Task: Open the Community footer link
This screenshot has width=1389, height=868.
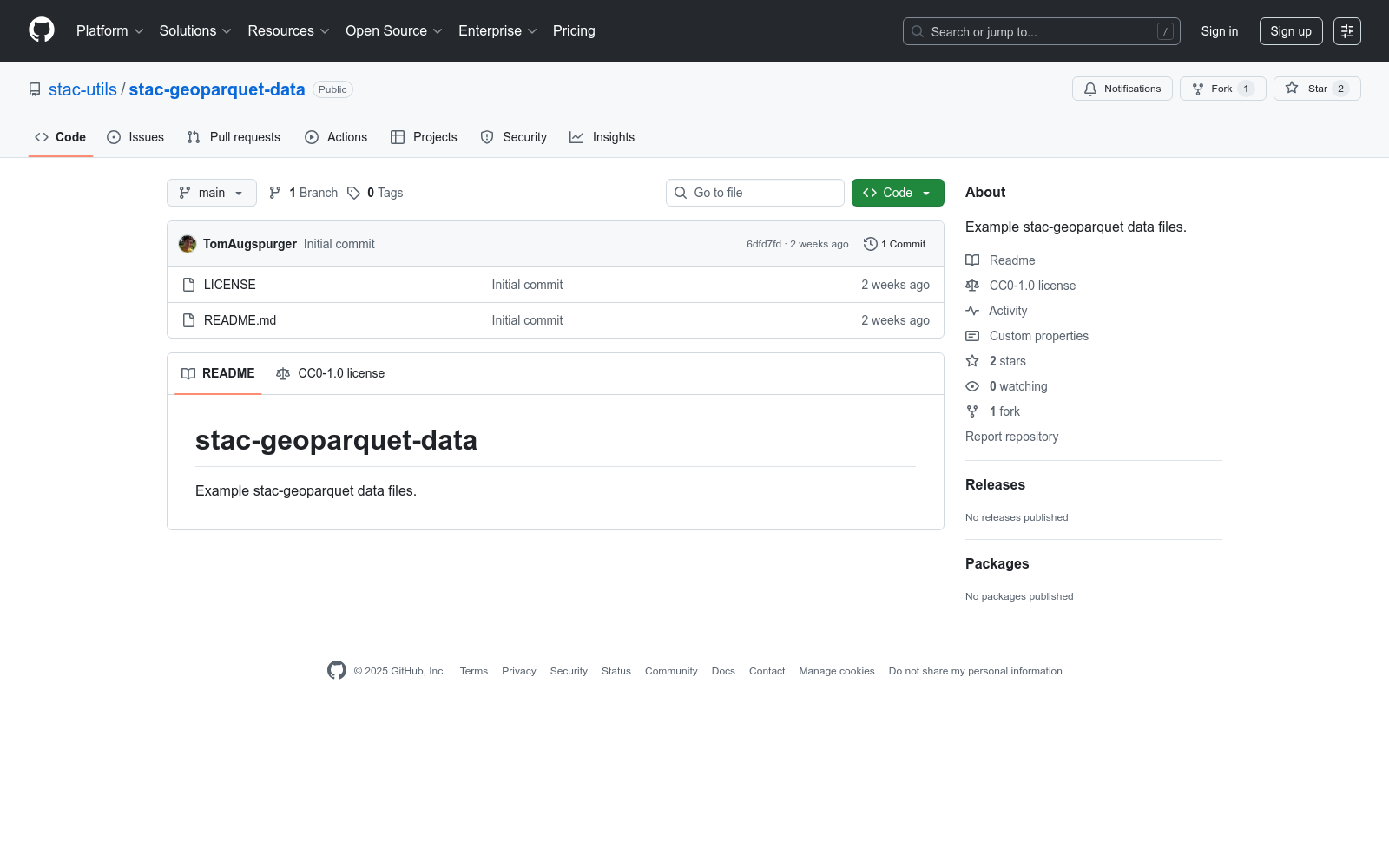Action: pyautogui.click(x=671, y=671)
